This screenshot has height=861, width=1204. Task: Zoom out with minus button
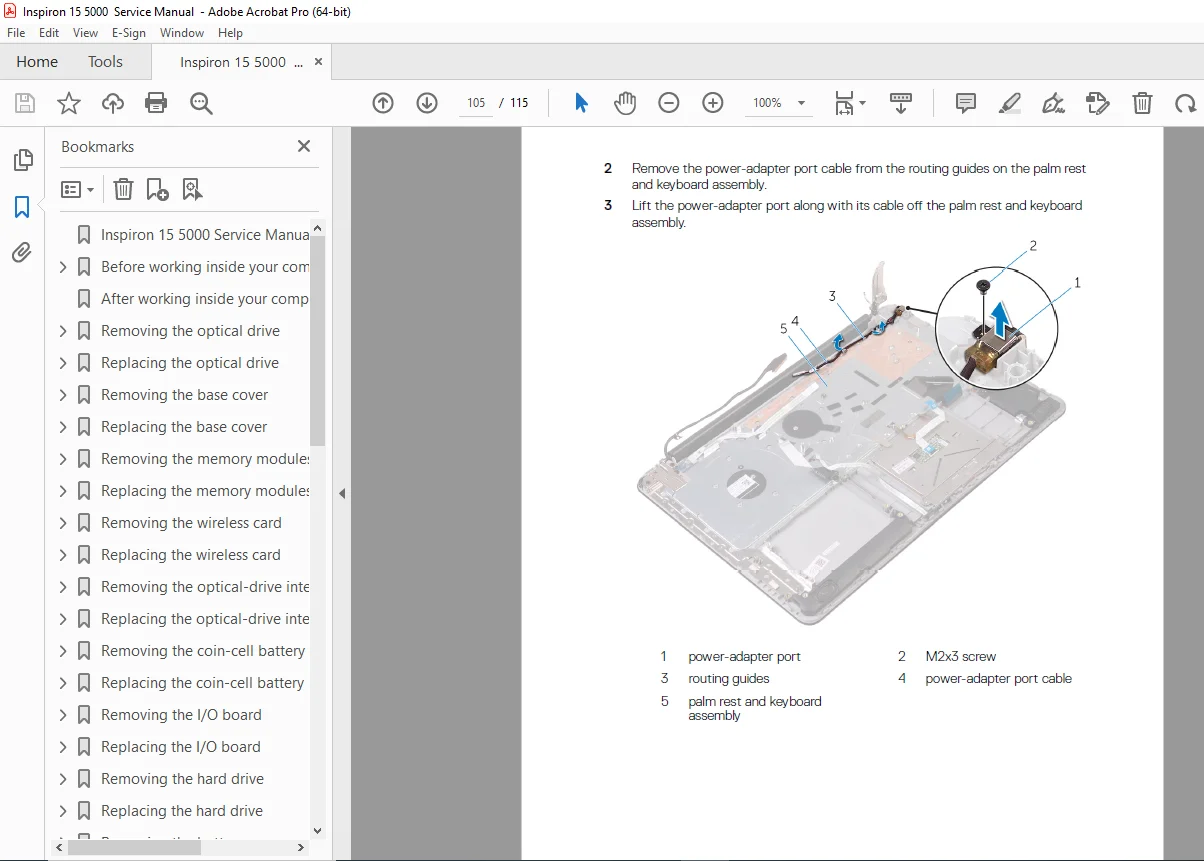point(669,103)
